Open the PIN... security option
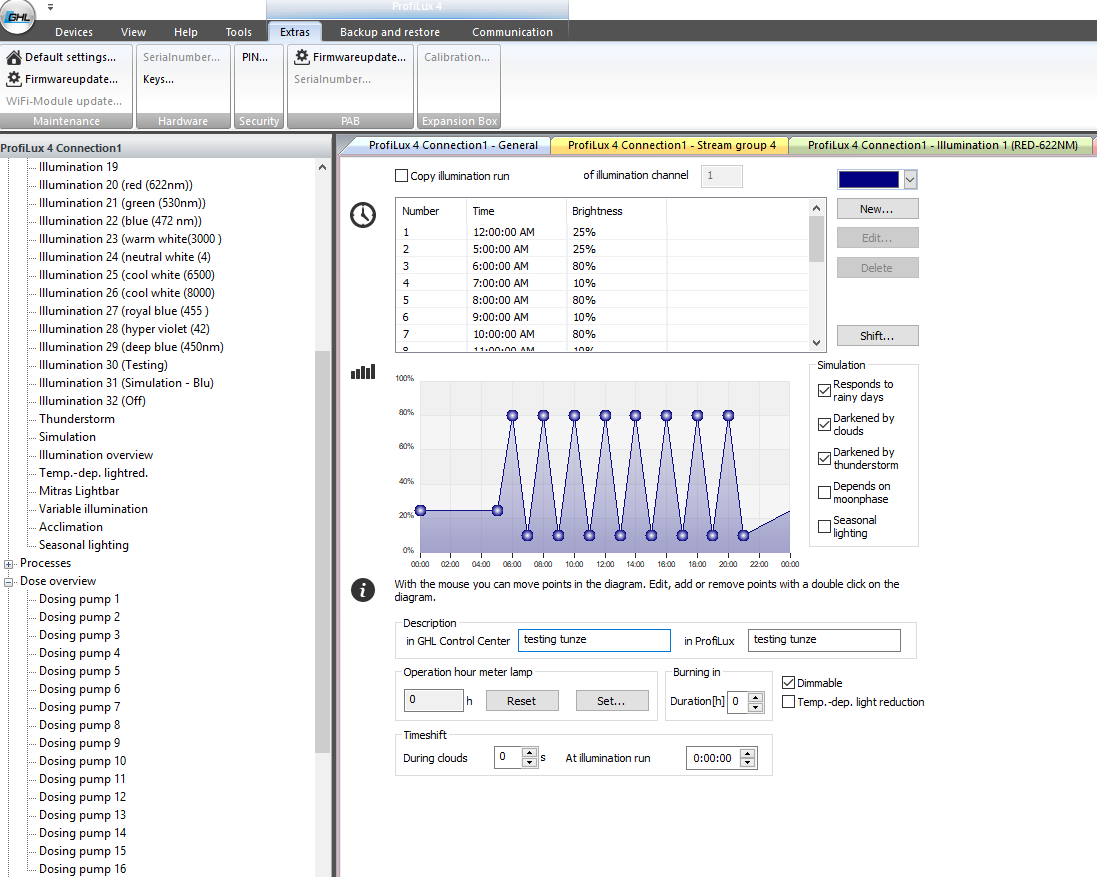 (x=255, y=57)
